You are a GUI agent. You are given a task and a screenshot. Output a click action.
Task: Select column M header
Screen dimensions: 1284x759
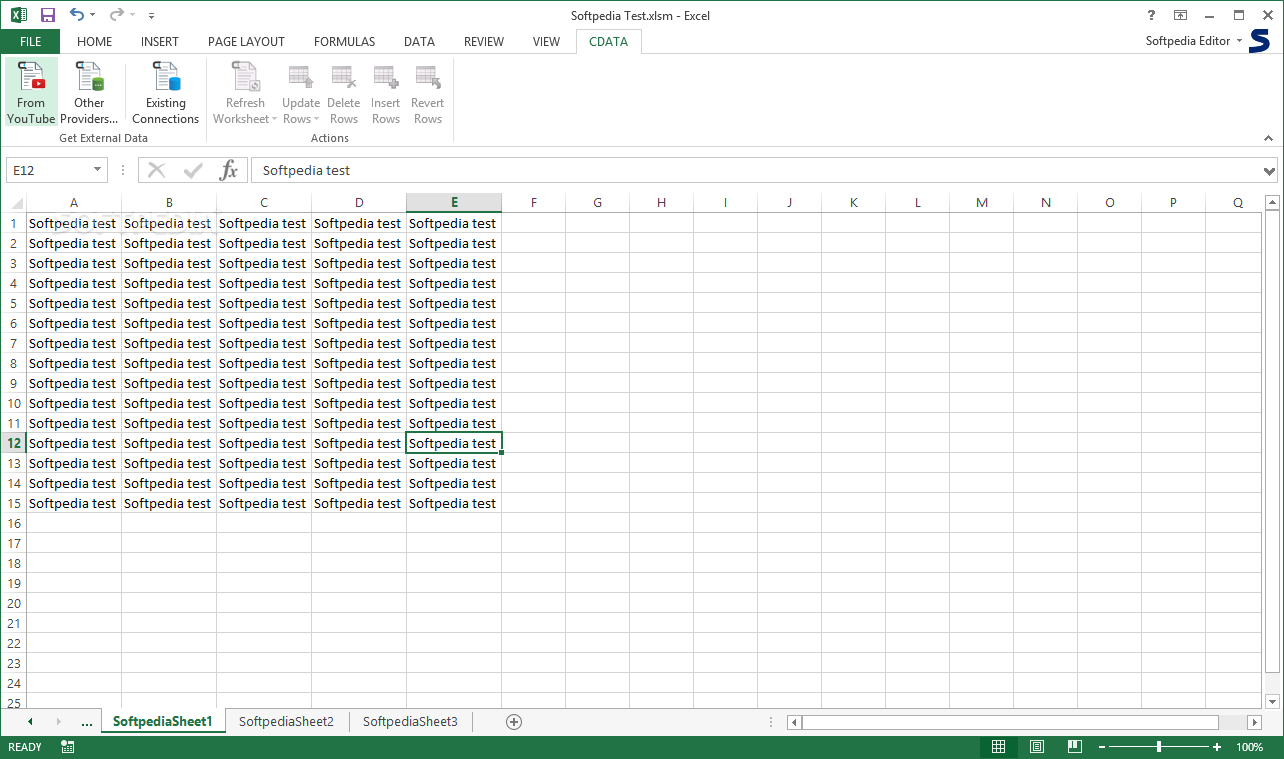point(981,203)
